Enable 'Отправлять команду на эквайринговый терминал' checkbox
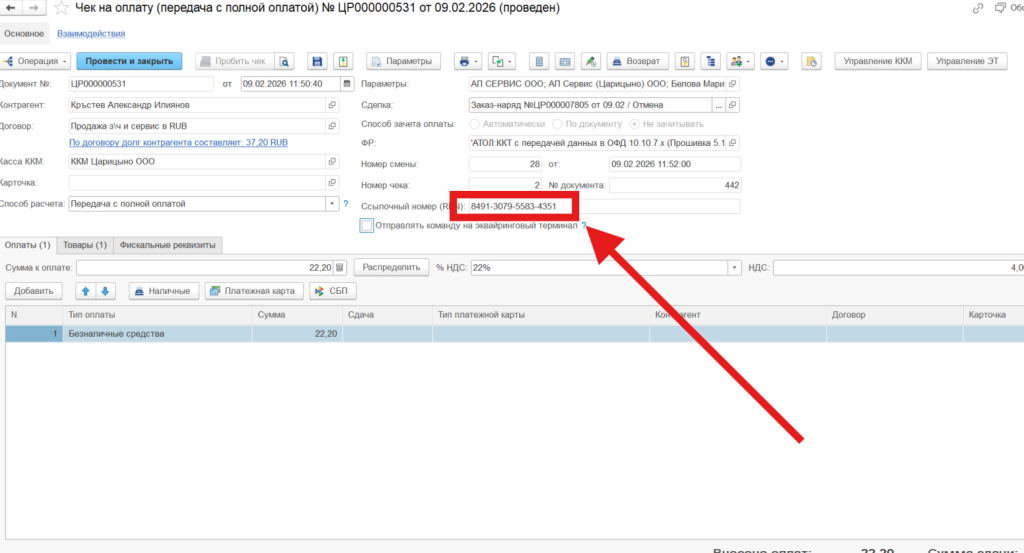1024x553 pixels. (x=367, y=226)
